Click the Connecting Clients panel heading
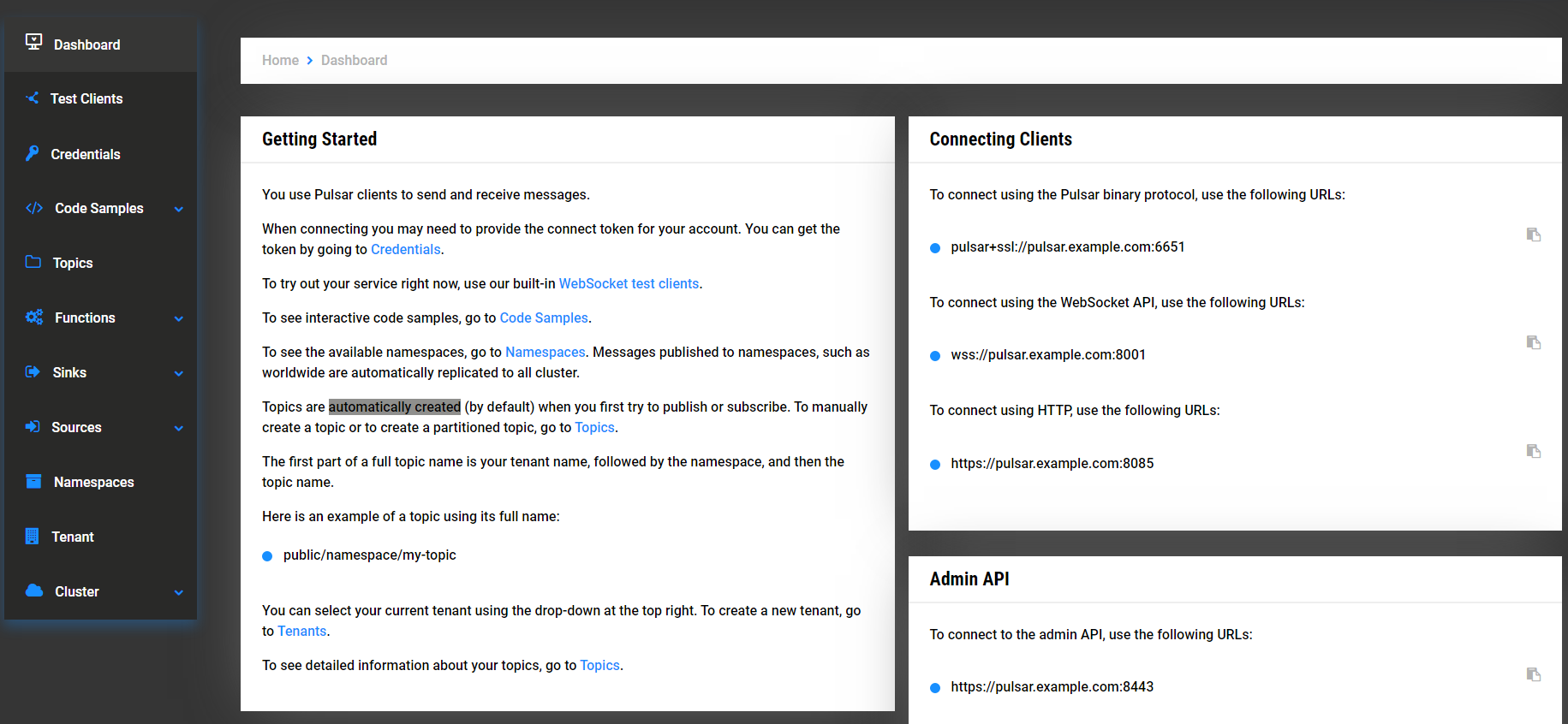1568x724 pixels. coord(1001,139)
